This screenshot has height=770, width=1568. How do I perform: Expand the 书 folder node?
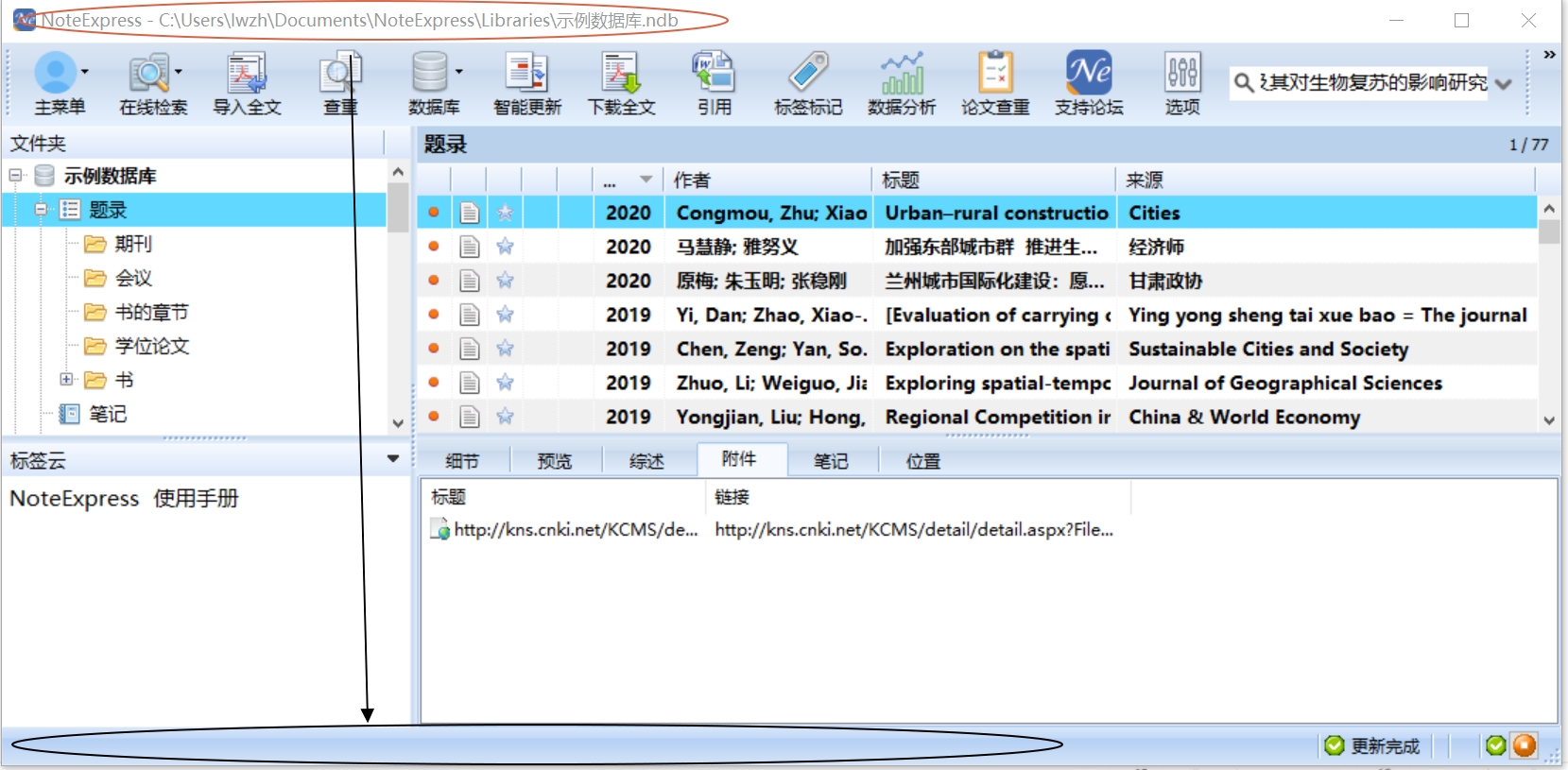click(66, 380)
